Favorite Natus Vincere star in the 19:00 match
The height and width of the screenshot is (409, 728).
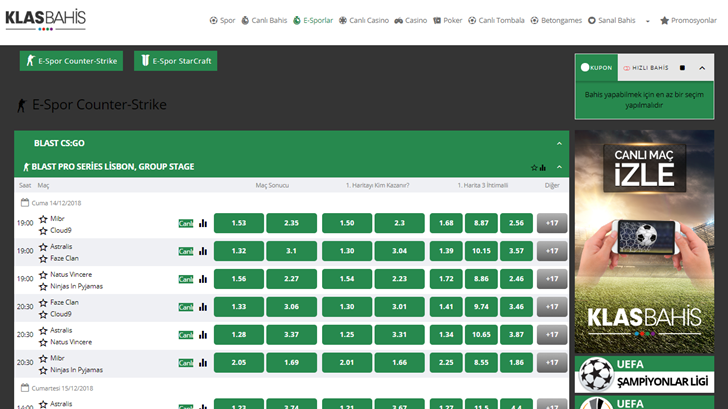[43, 274]
